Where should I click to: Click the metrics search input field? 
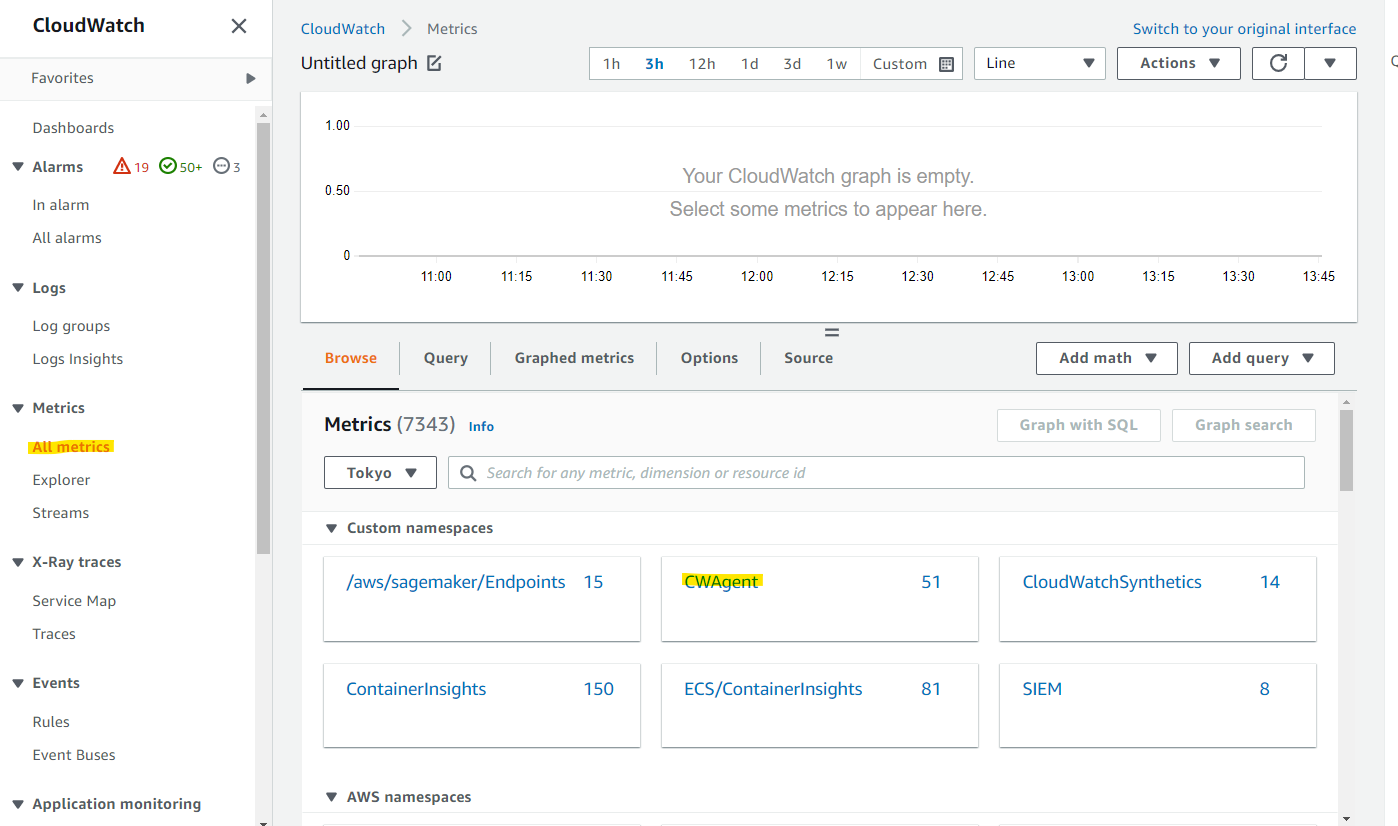[876, 473]
